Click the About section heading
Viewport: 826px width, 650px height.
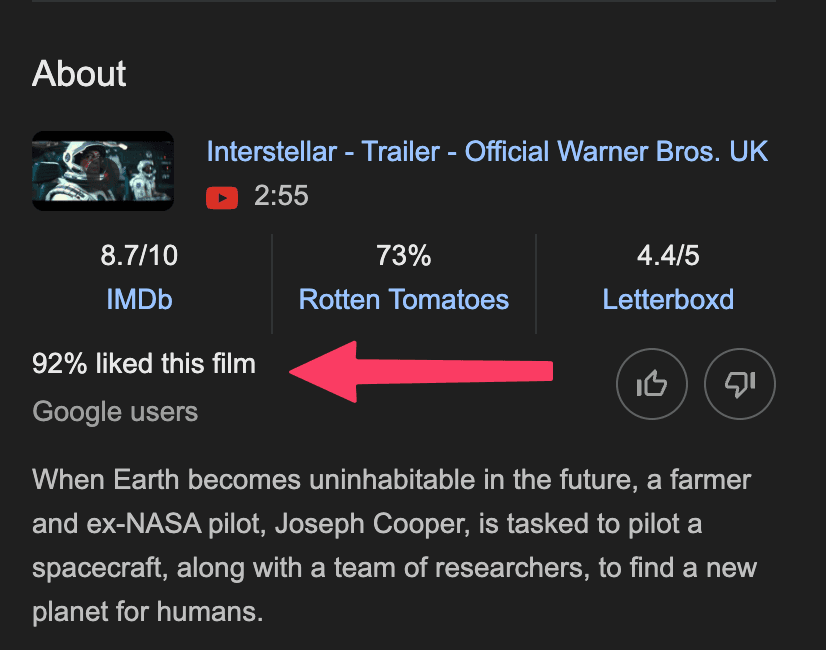(79, 73)
